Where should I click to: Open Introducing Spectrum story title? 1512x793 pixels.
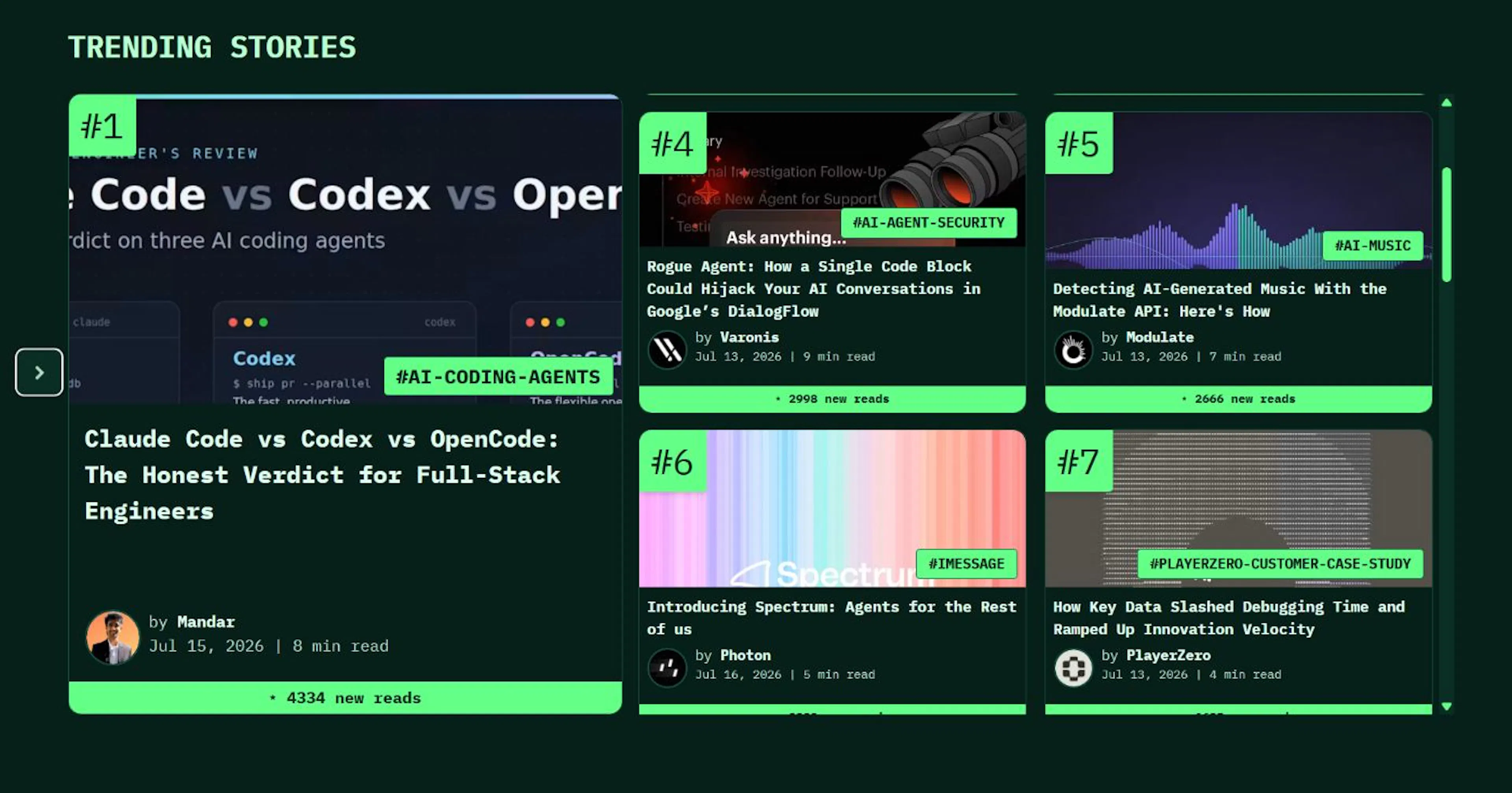(832, 617)
